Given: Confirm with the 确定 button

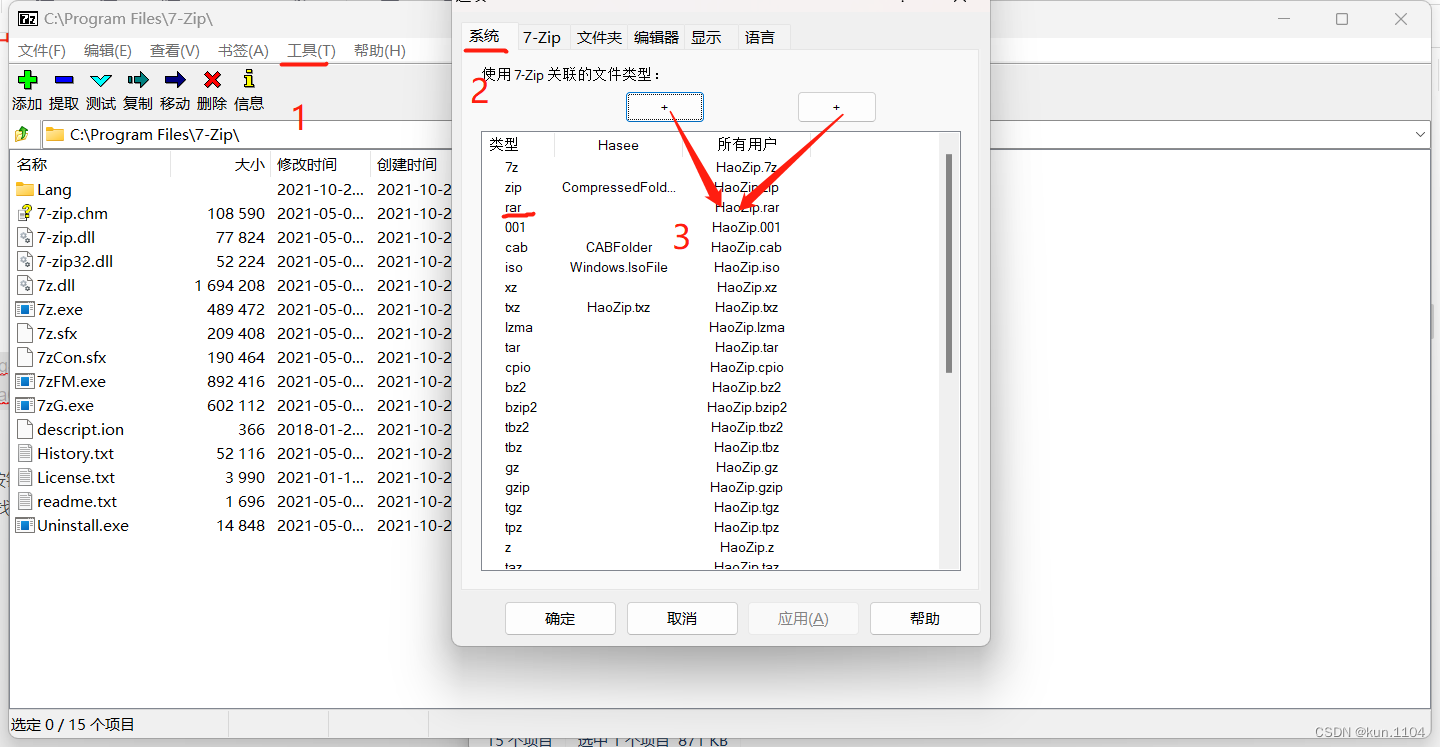Looking at the screenshot, I should coord(560,618).
